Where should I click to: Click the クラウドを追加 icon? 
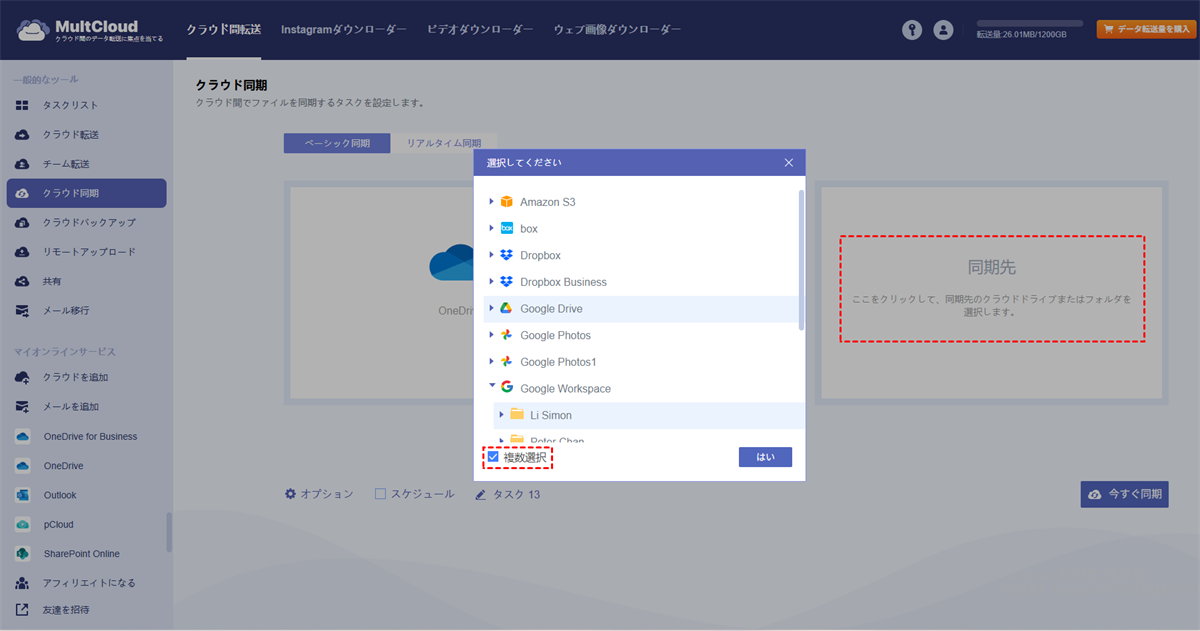coord(22,377)
